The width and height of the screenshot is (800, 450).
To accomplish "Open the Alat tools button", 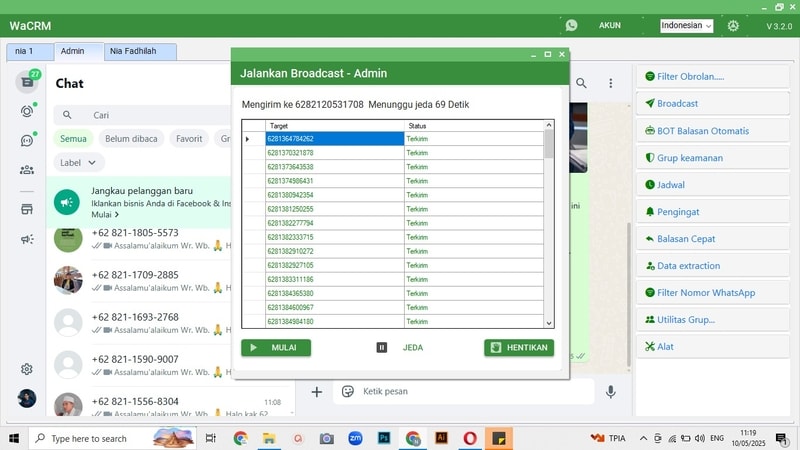I will 713,347.
